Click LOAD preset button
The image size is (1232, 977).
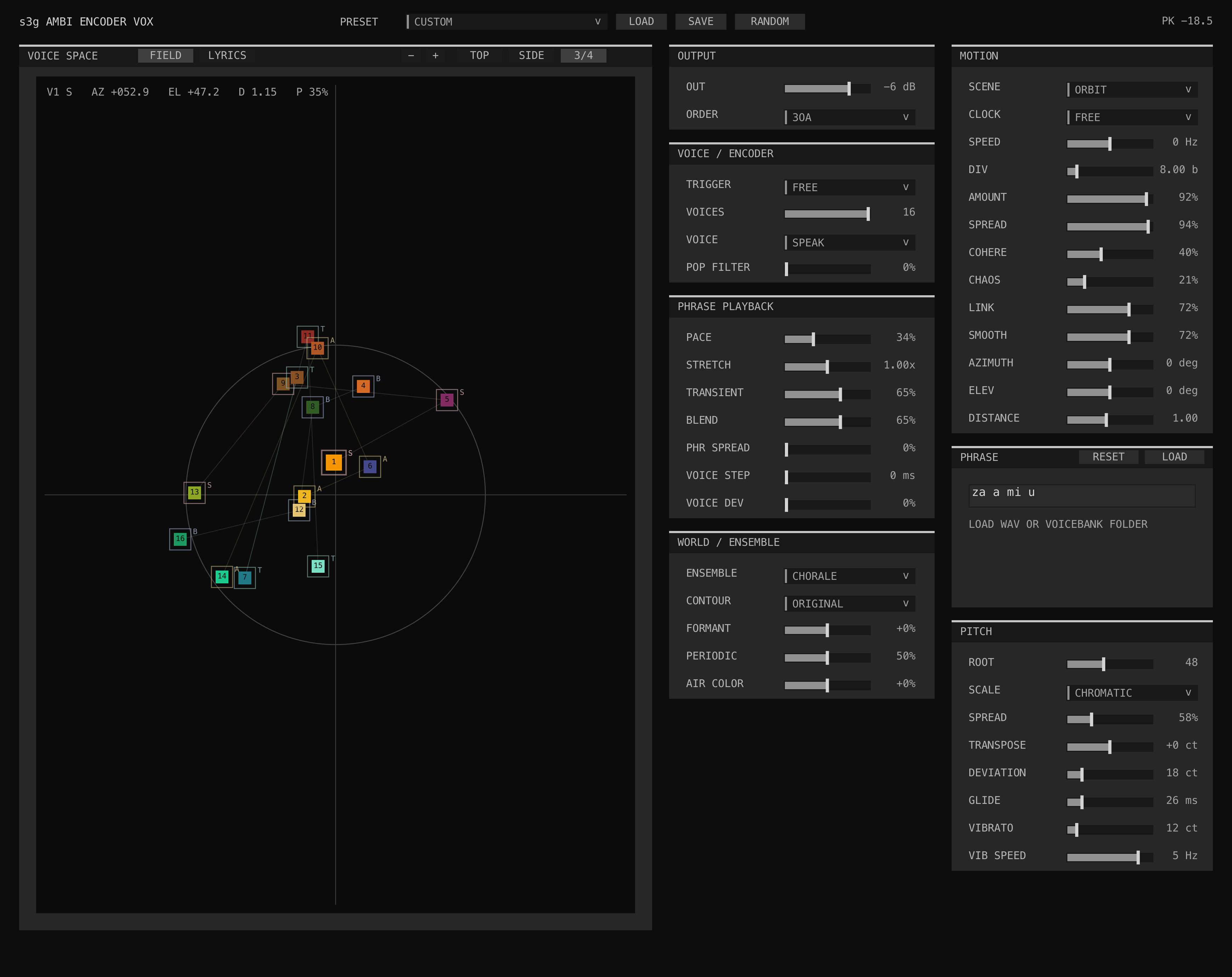point(641,22)
